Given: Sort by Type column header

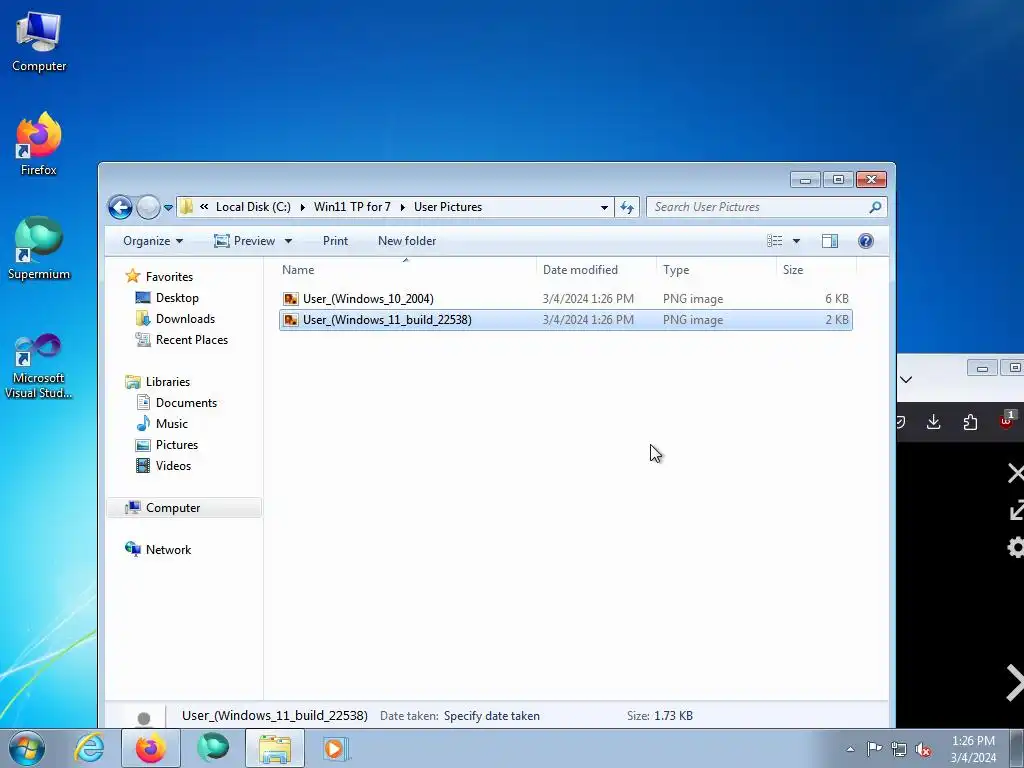Looking at the screenshot, I should pos(716,270).
